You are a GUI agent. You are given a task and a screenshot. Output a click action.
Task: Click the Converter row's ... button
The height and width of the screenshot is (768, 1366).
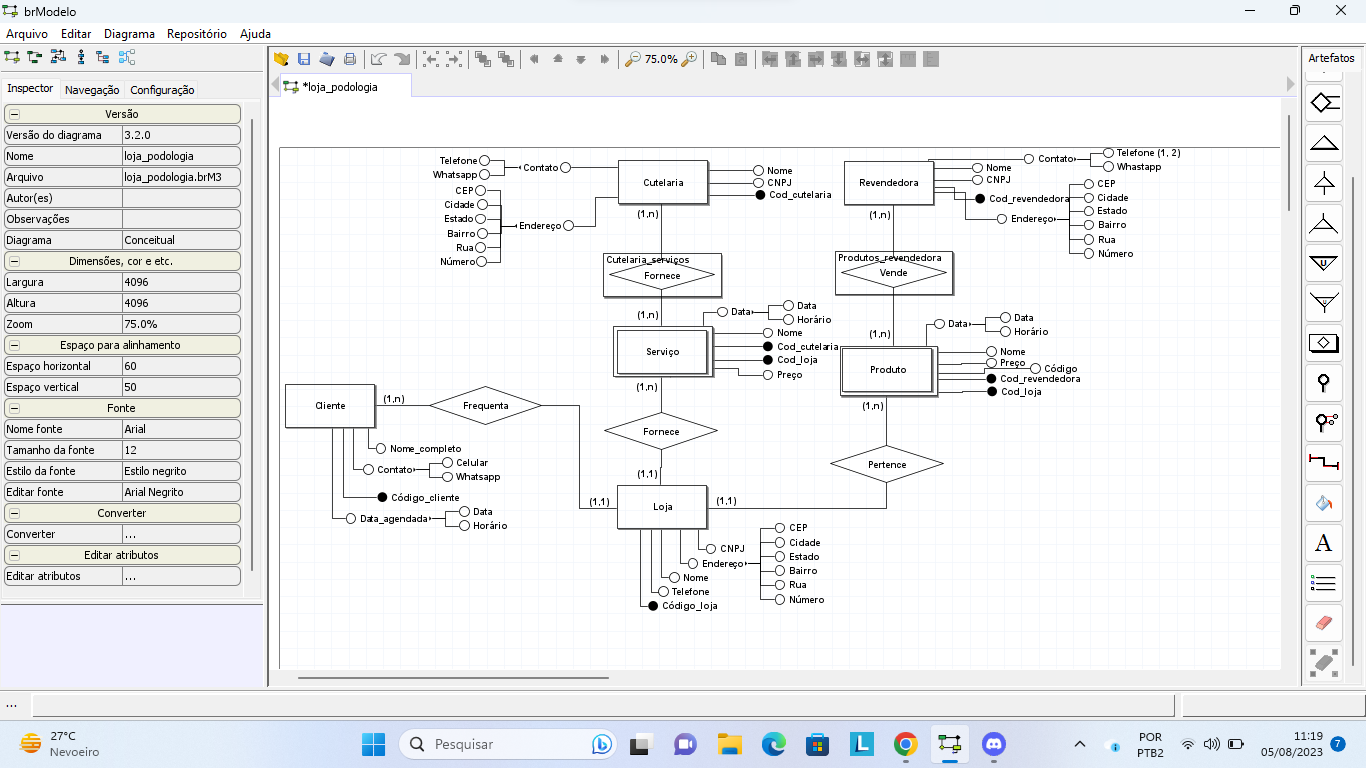[181, 534]
